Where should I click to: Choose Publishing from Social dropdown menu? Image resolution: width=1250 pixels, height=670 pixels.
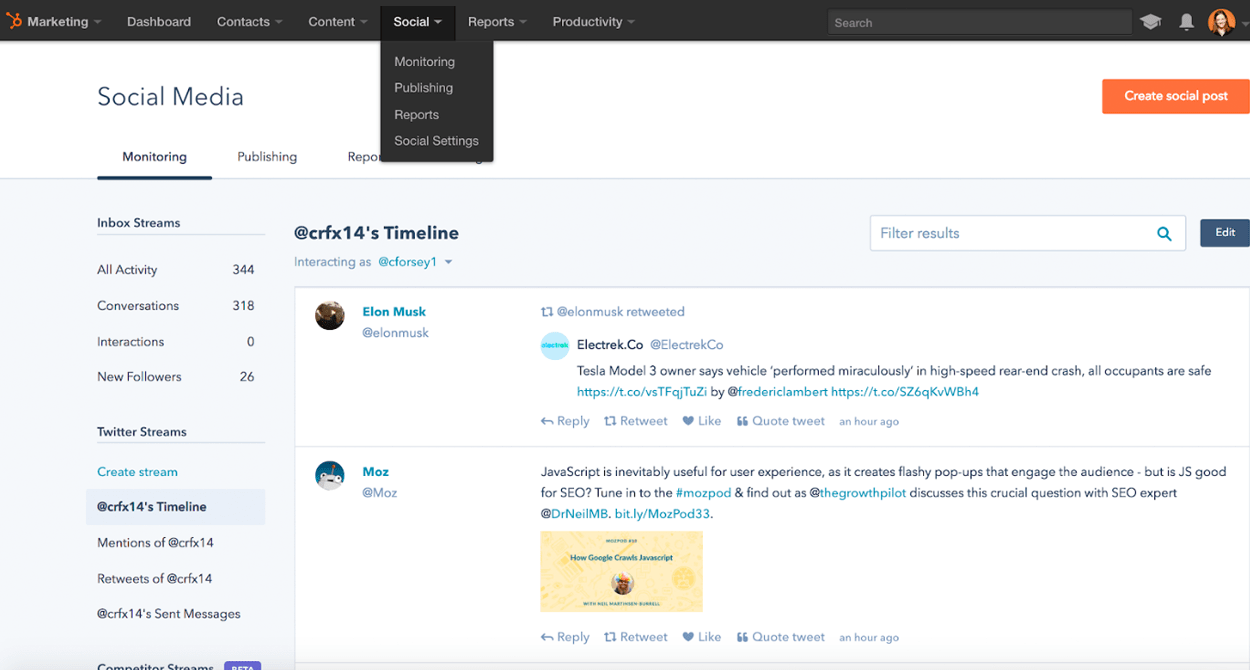423,88
